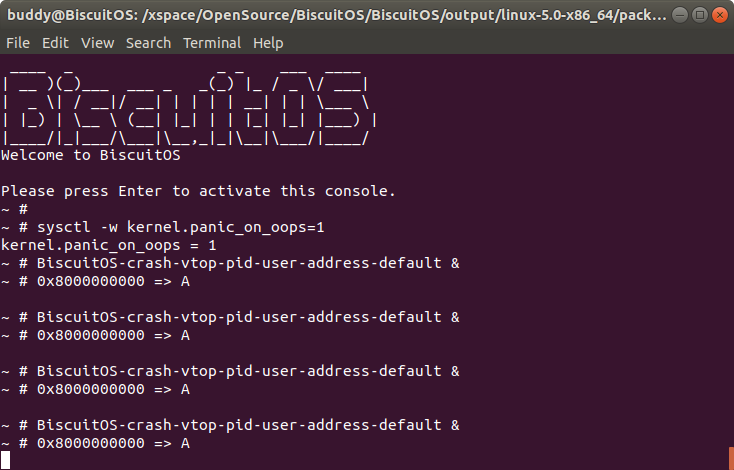734x470 pixels.
Task: Click the 'kernel.panic_on_oops = 1' output line
Action: [108, 245]
